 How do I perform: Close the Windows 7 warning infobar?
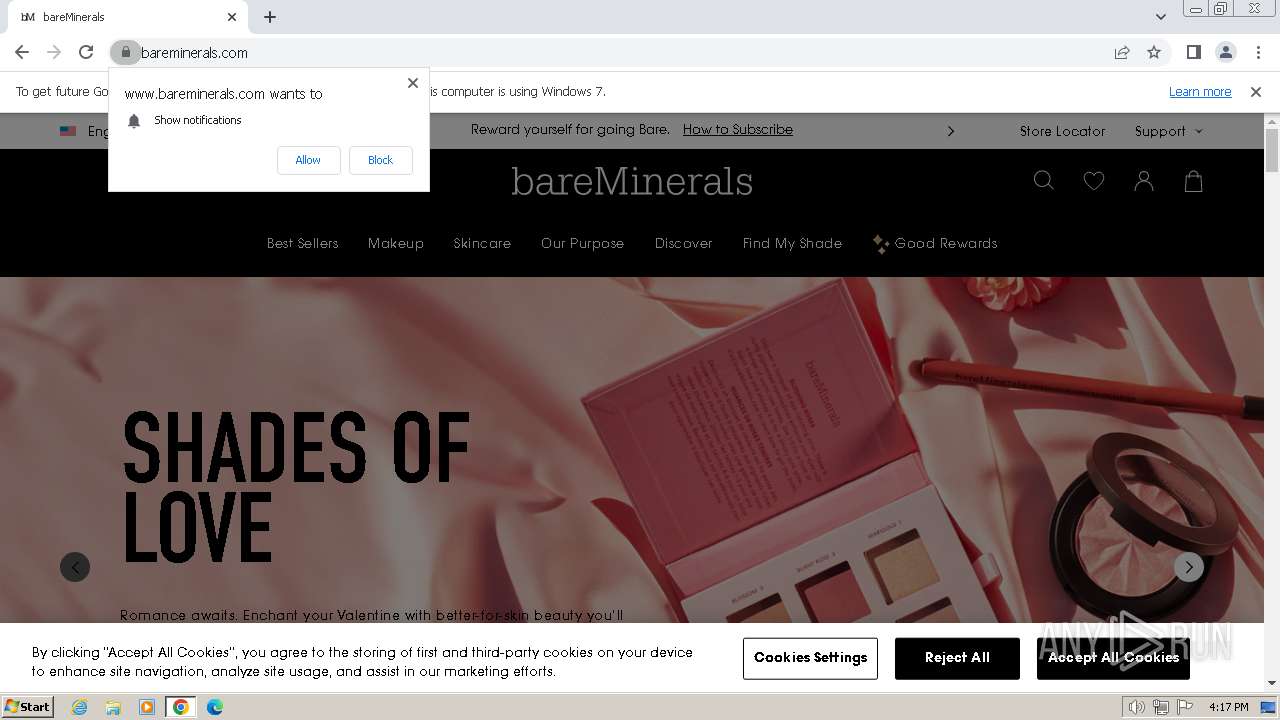1256,92
